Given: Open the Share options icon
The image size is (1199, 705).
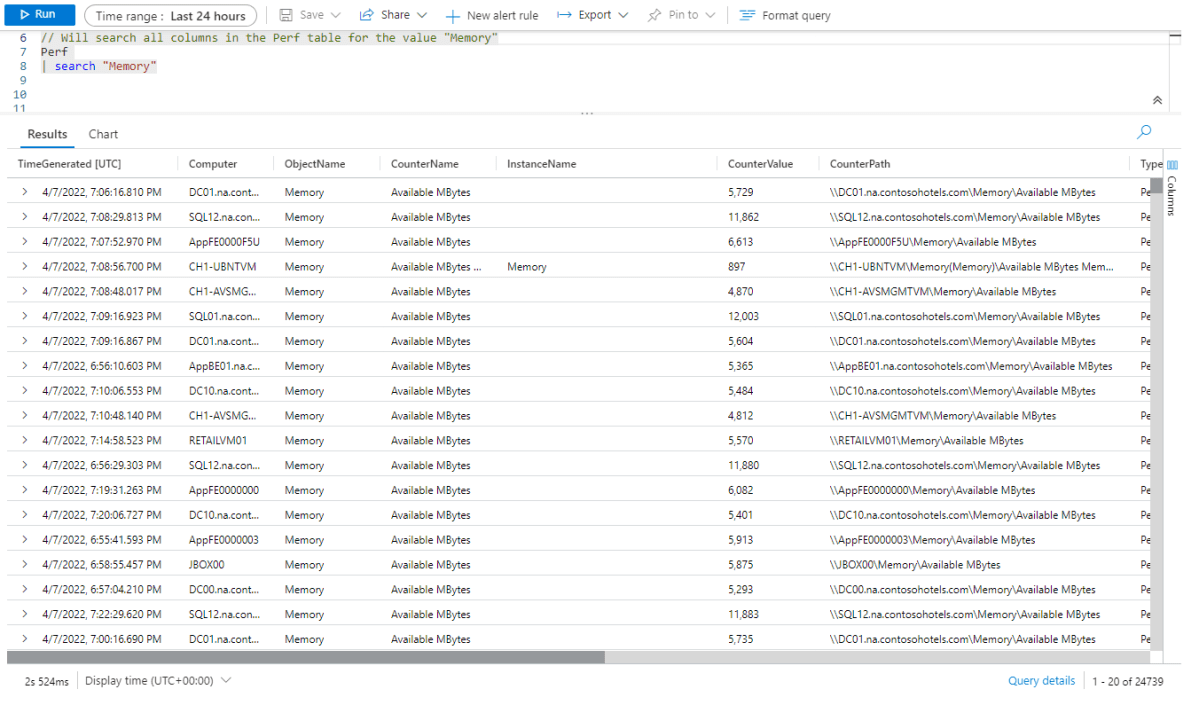Looking at the screenshot, I should 367,14.
